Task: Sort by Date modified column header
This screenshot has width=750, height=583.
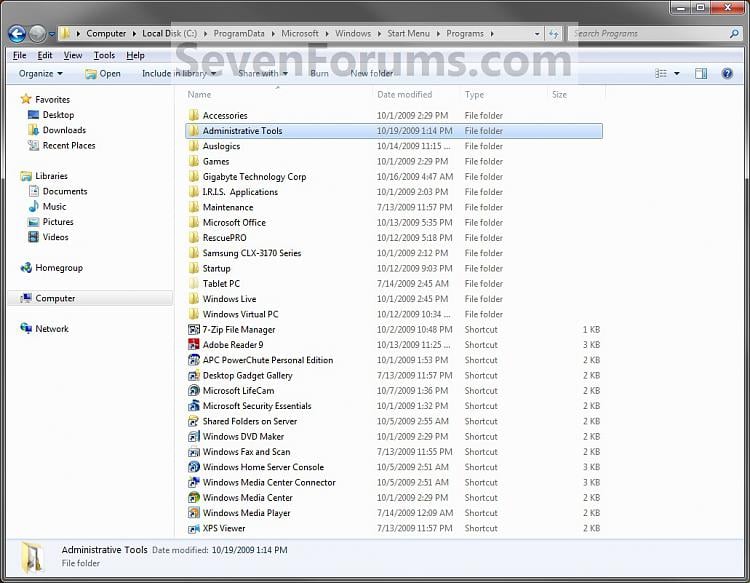Action: pyautogui.click(x=404, y=94)
